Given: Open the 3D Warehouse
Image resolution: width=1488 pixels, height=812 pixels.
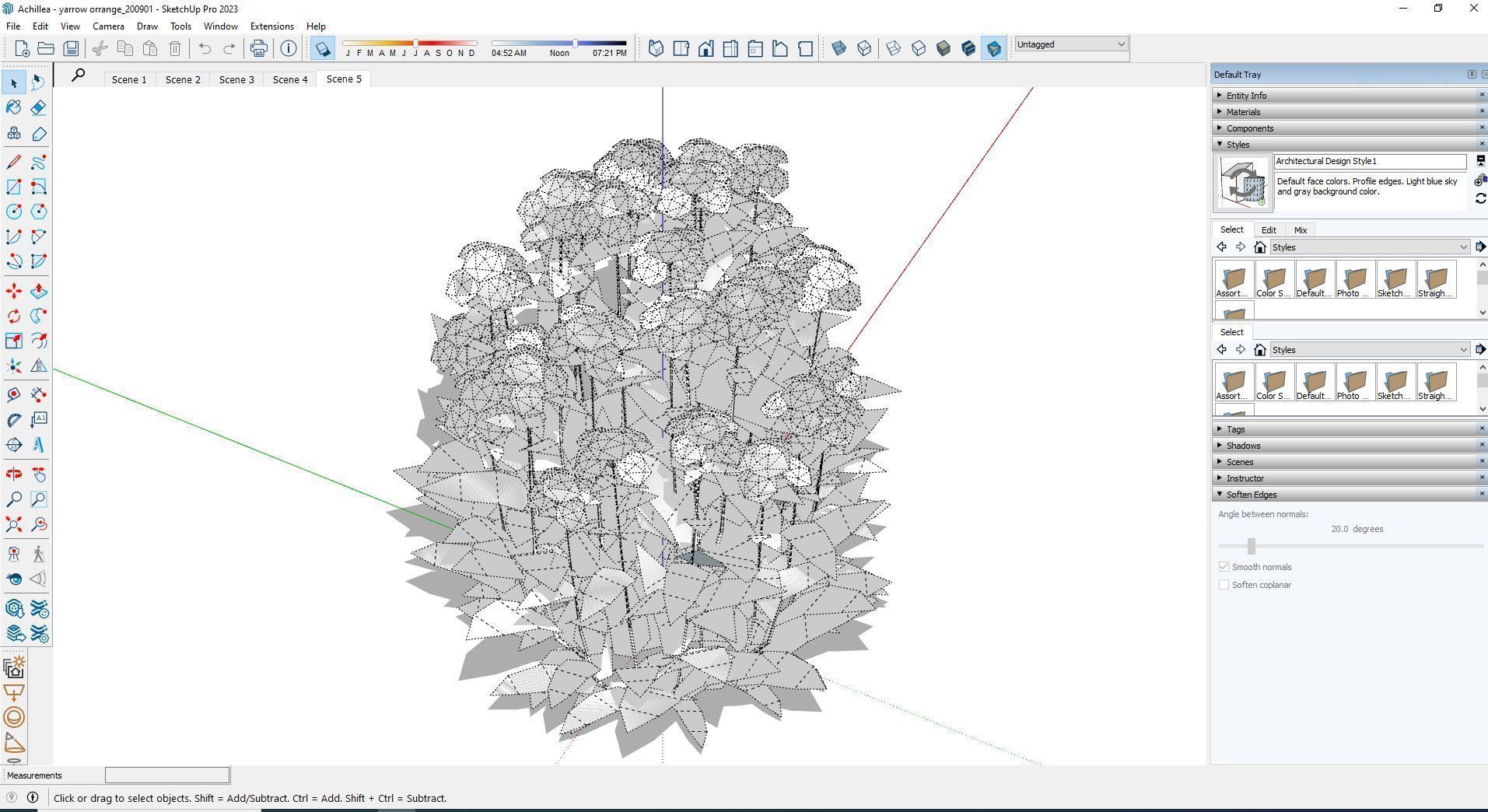Looking at the screenshot, I should tap(14, 608).
